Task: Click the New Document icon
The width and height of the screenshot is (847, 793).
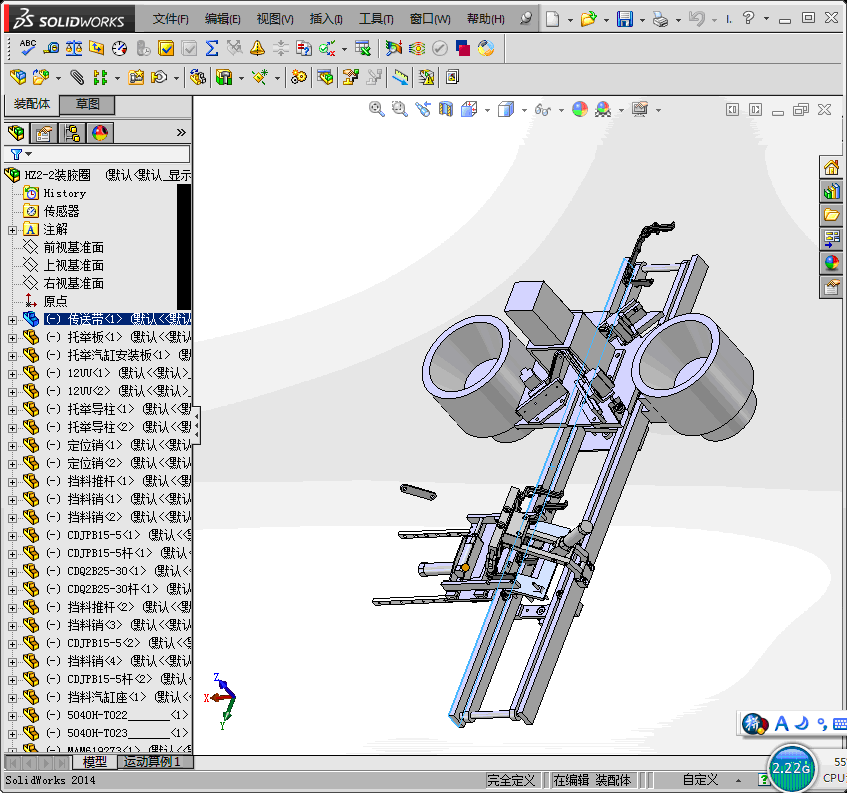Action: tap(552, 19)
